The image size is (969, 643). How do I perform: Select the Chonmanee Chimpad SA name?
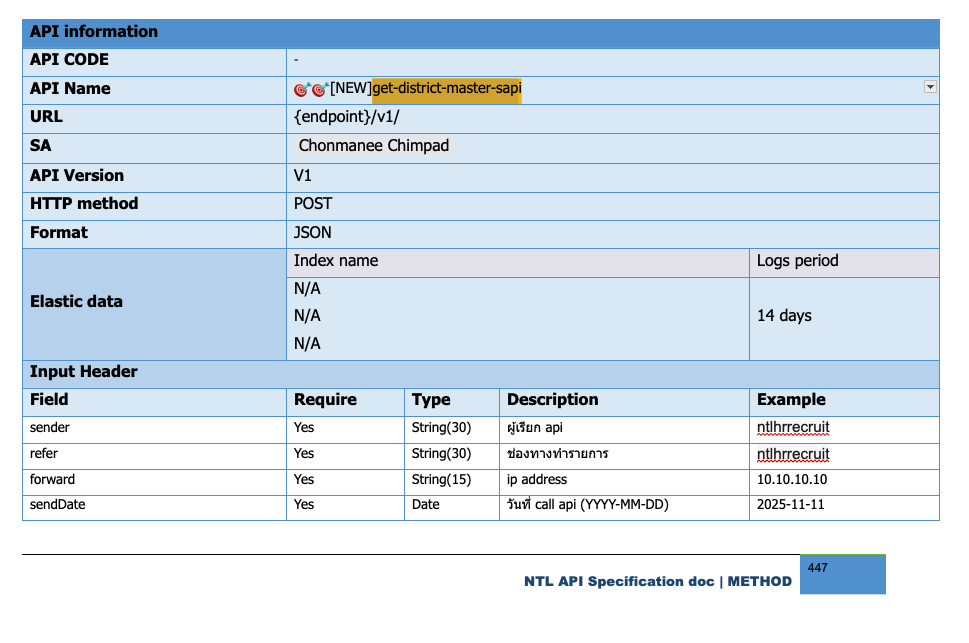374,146
